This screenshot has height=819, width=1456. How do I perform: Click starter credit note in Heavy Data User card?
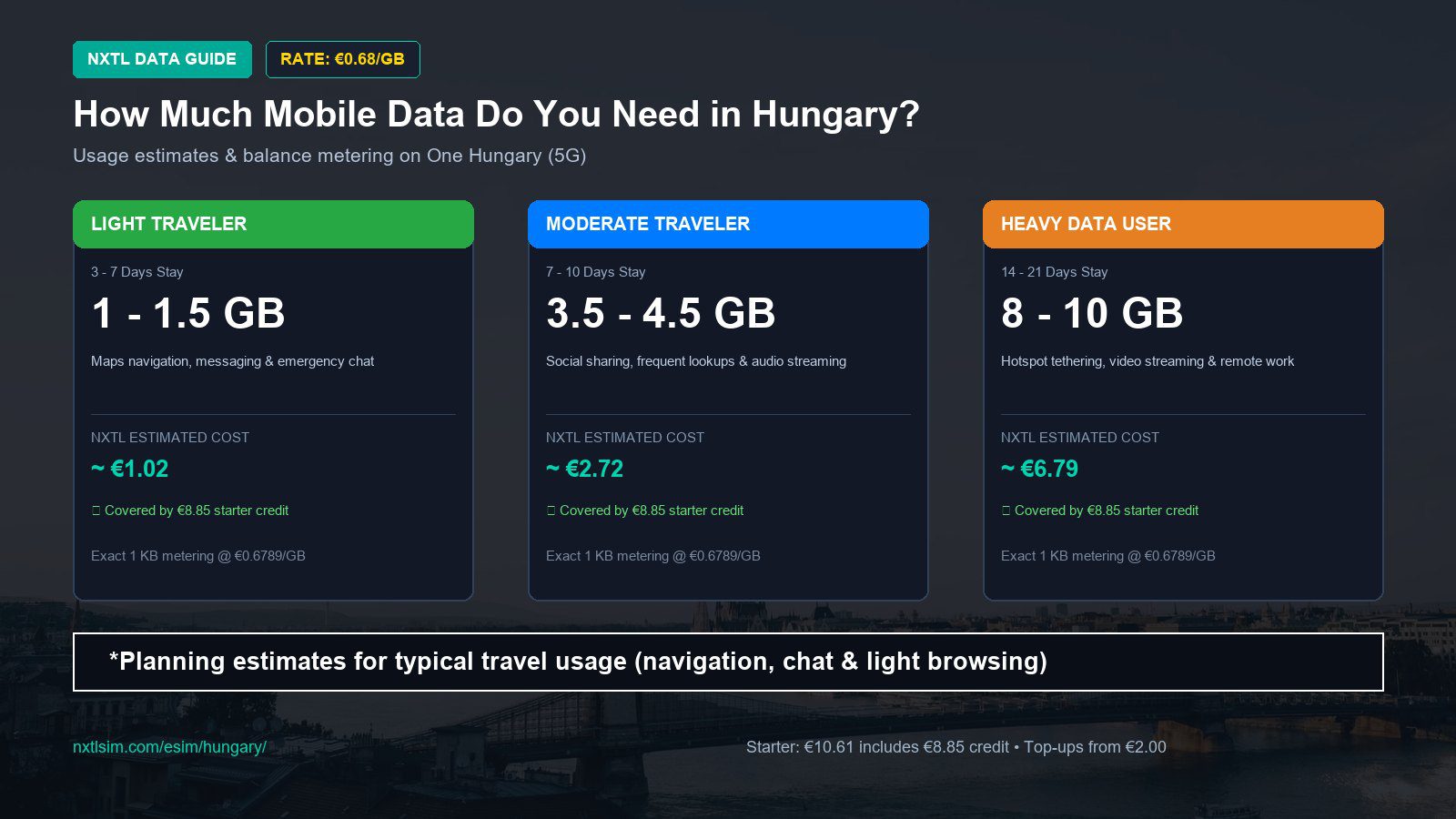point(1100,511)
